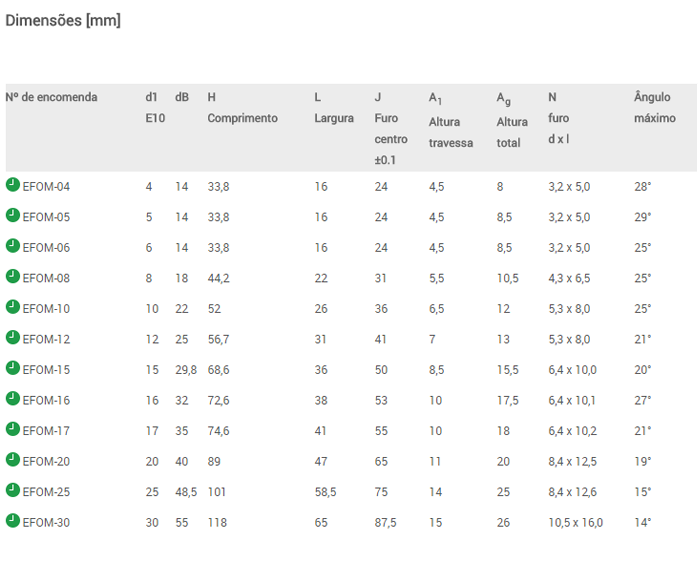Click the green clock icon beside EFOM-05
Viewport: 699px width, 562px height.
pyautogui.click(x=13, y=215)
